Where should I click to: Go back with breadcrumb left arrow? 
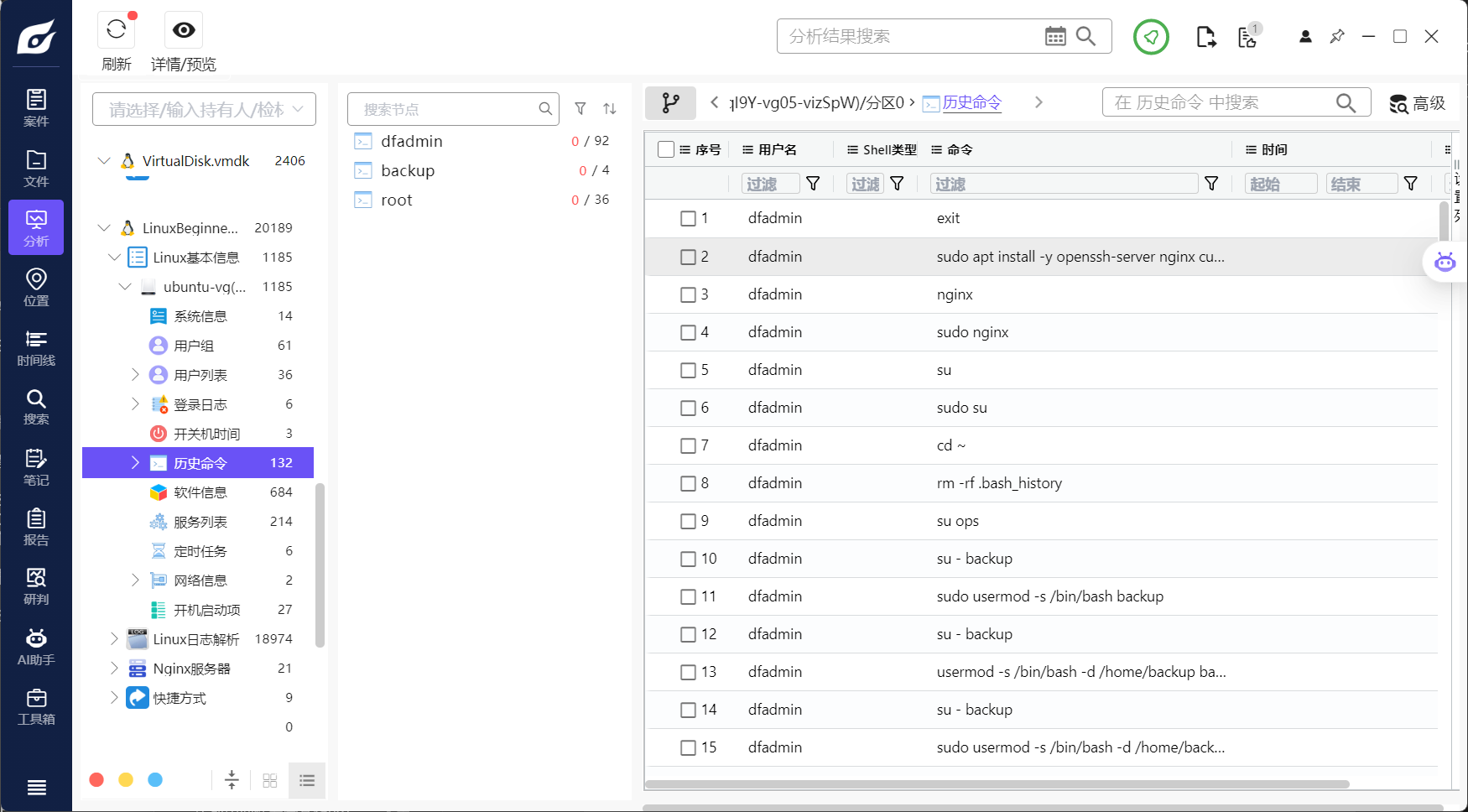(x=714, y=102)
